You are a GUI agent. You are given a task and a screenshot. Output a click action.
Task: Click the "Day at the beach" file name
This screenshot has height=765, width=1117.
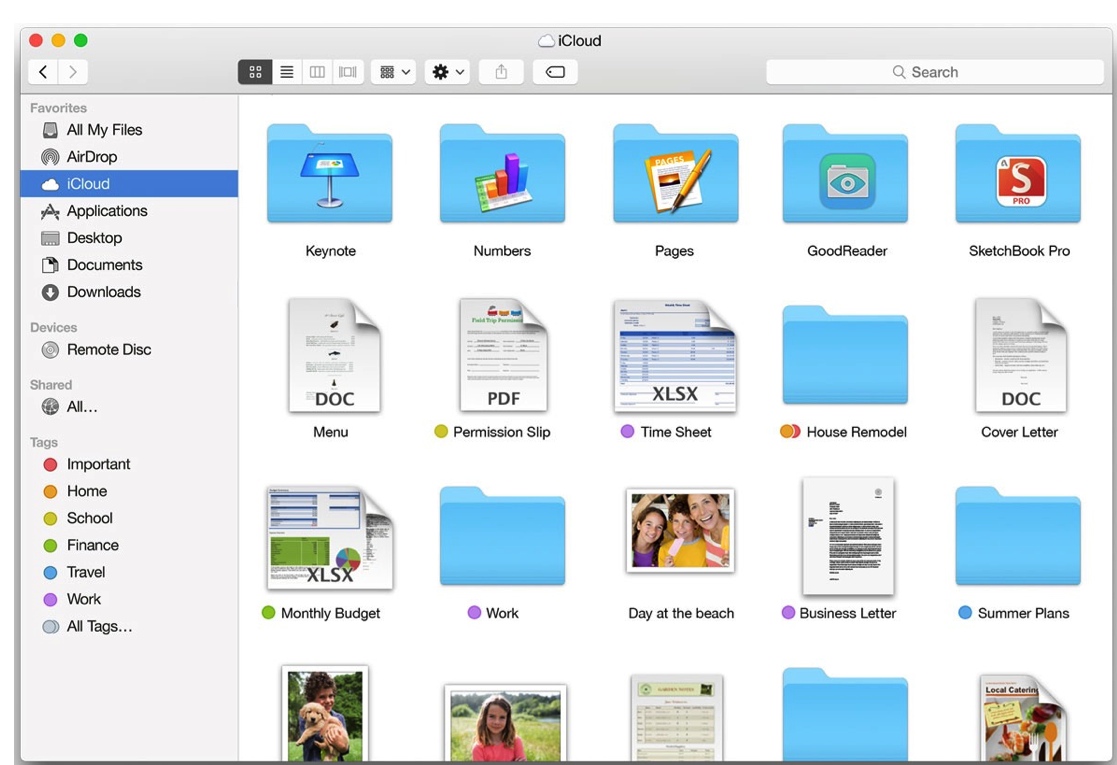pyautogui.click(x=681, y=613)
